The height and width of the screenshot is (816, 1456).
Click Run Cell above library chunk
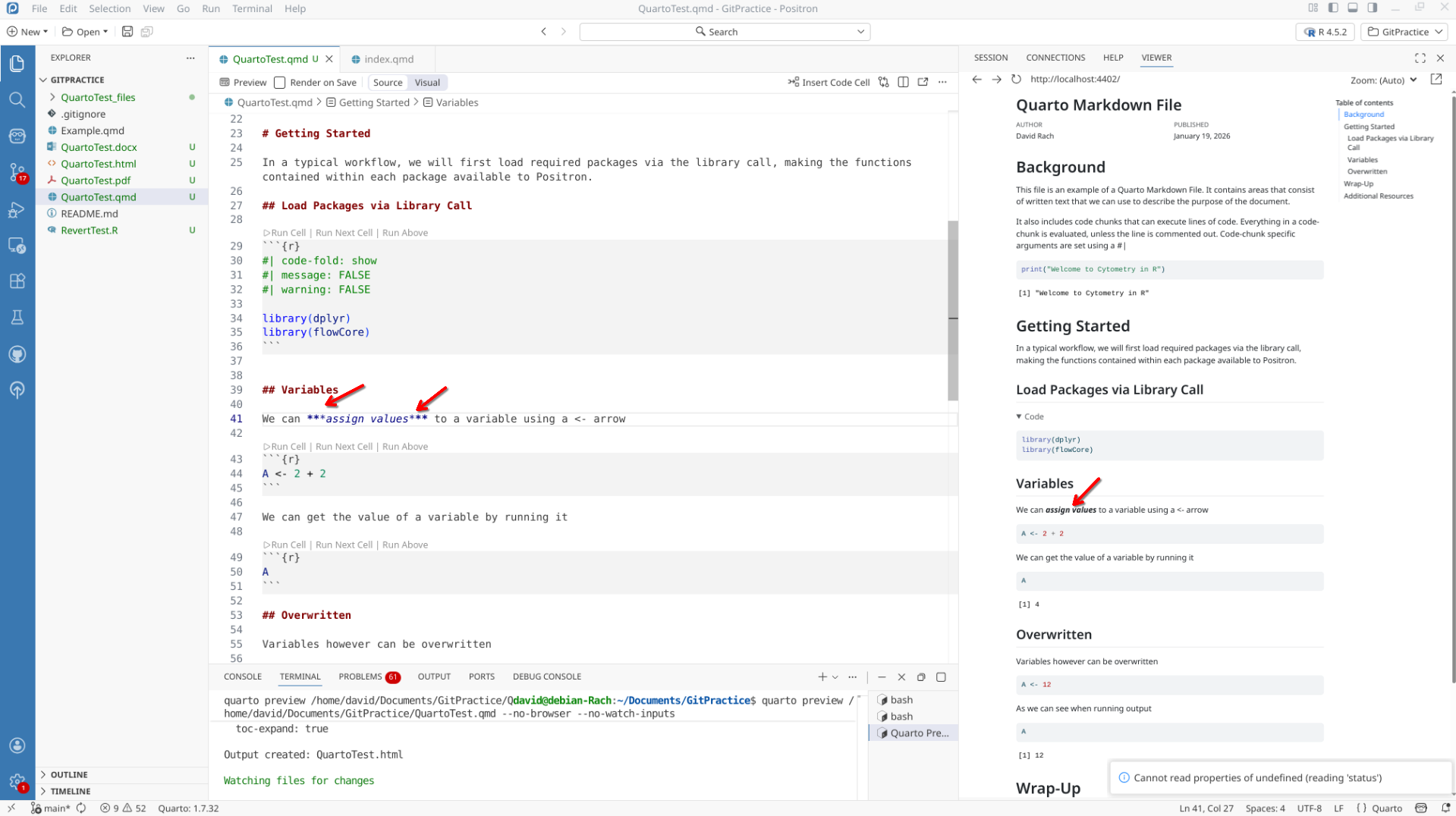pos(288,233)
